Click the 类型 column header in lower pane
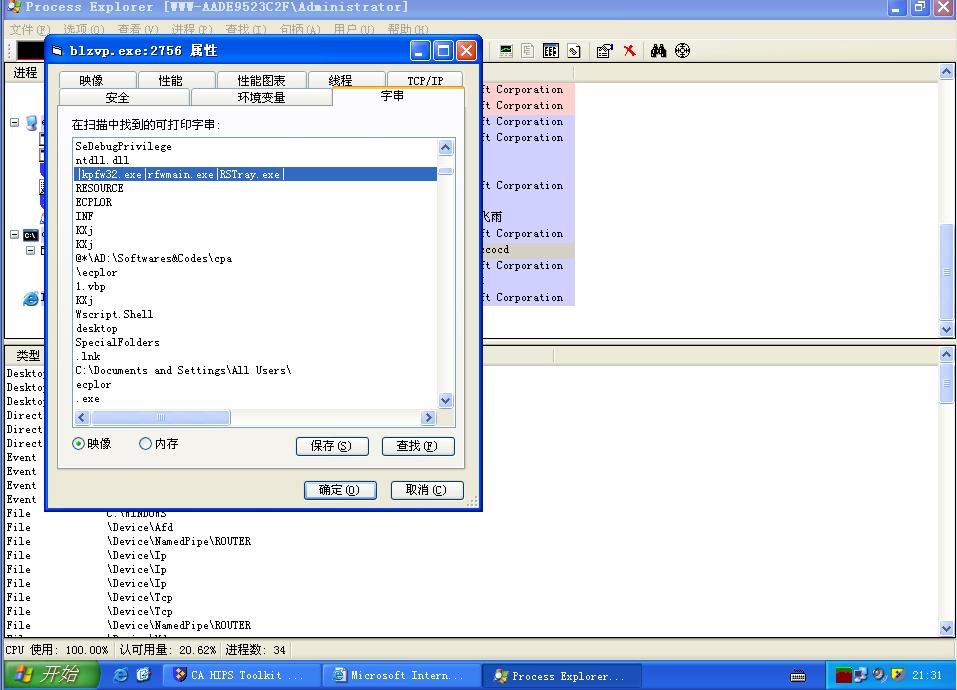 click(x=28, y=355)
